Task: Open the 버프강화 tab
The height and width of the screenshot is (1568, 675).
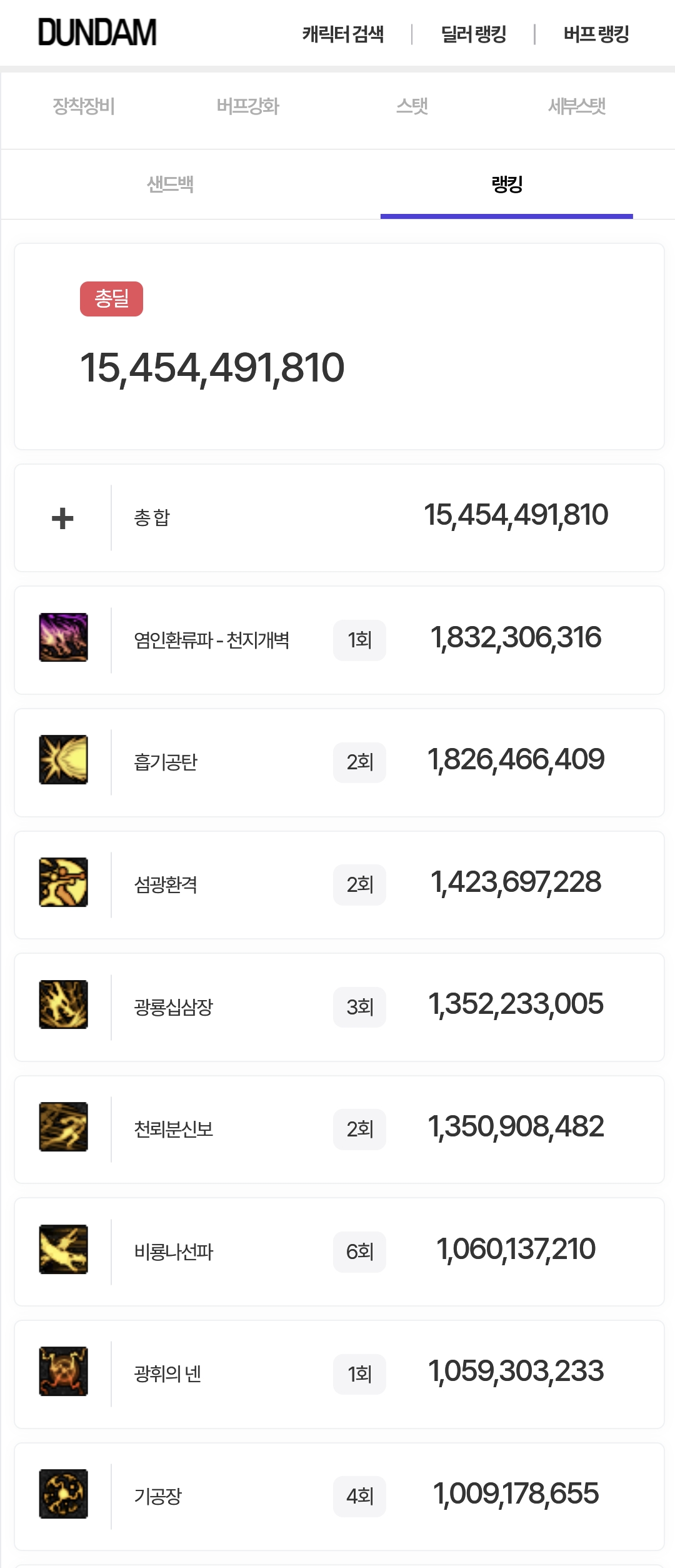Action: pos(247,106)
